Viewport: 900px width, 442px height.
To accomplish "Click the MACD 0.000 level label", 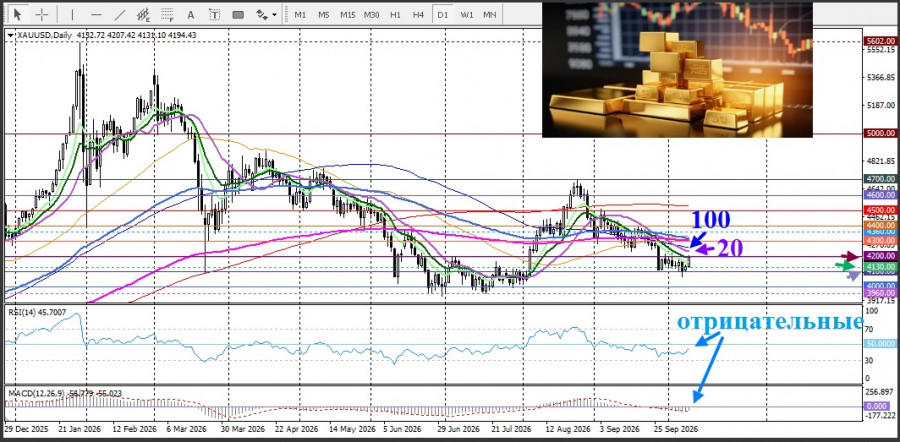I will point(878,406).
